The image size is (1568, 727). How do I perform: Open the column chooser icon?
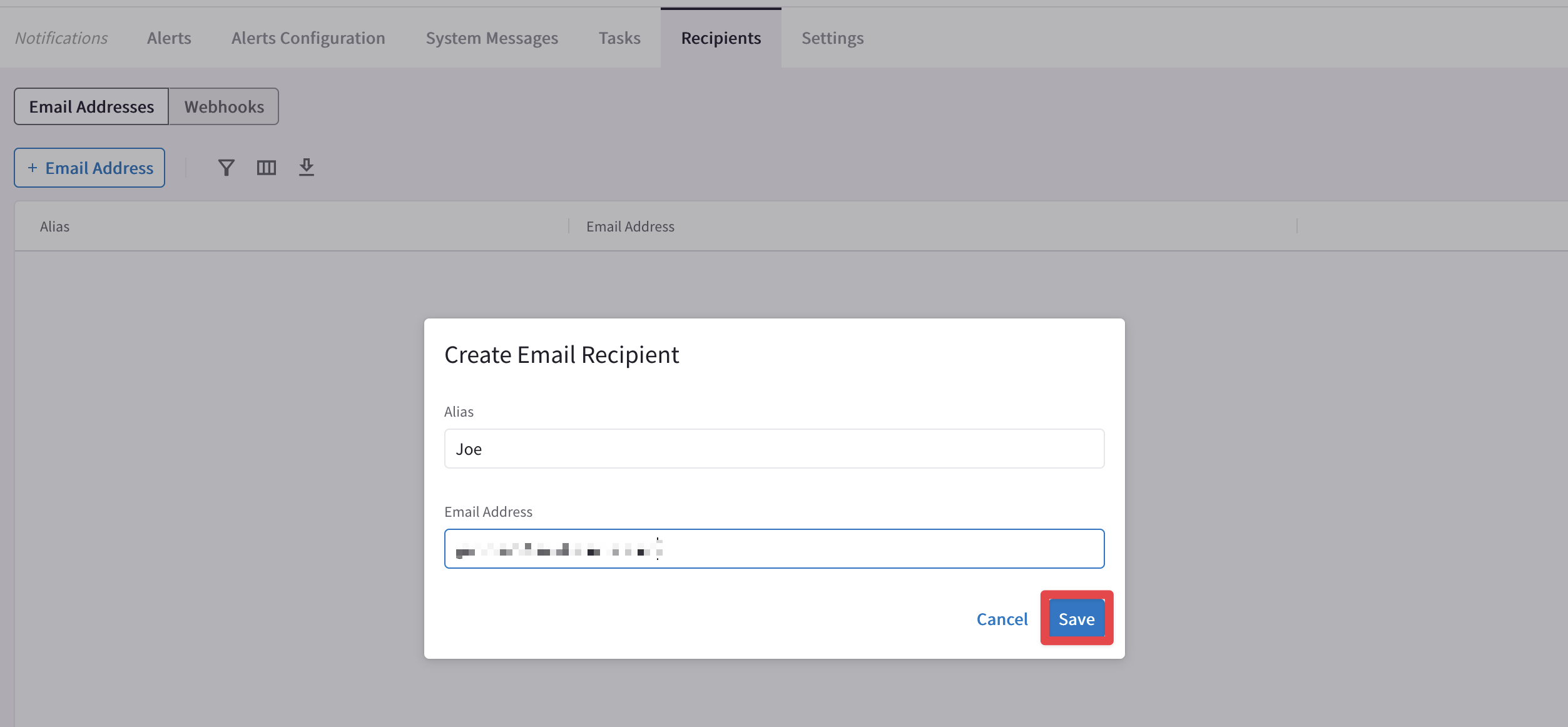pos(267,168)
